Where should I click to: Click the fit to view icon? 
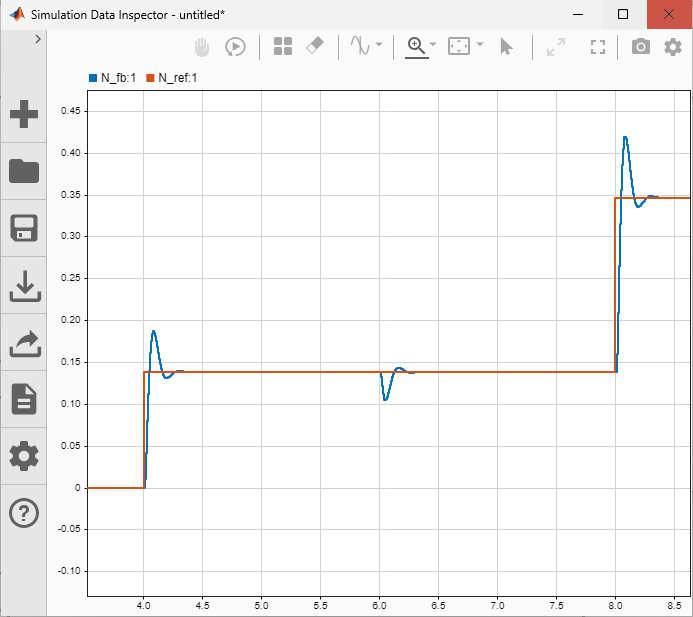pos(459,46)
